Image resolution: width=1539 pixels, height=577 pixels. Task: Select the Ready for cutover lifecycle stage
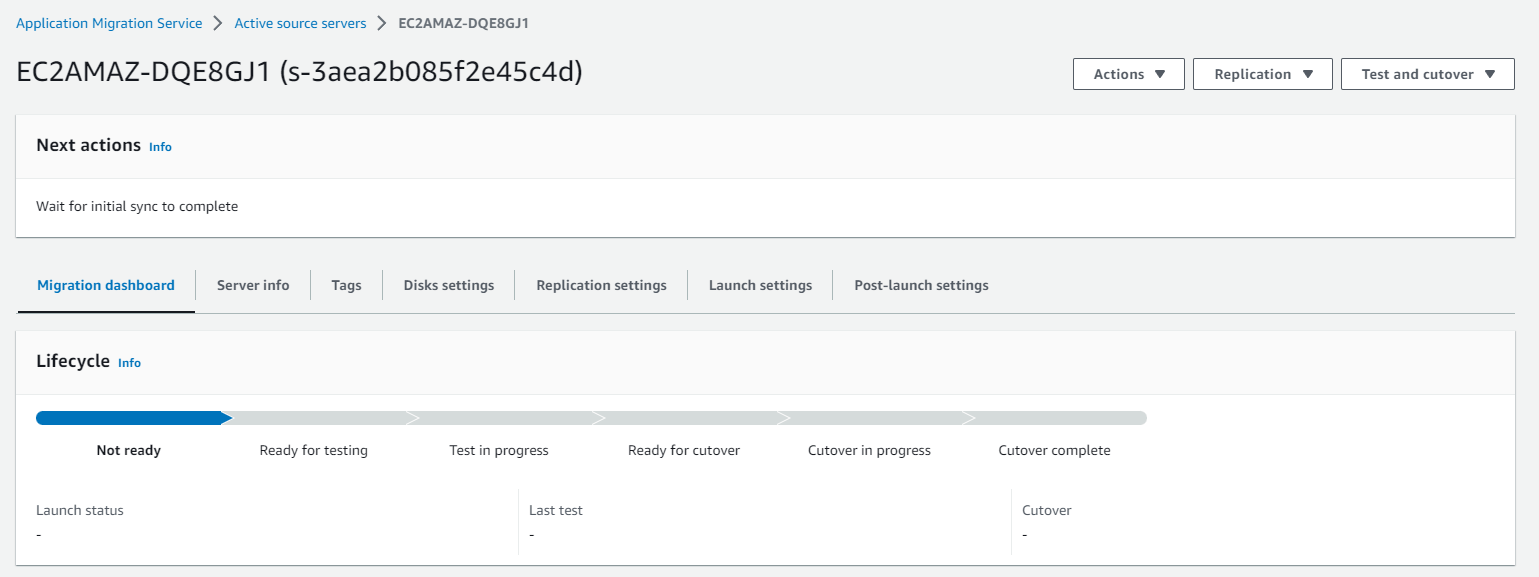(x=684, y=450)
